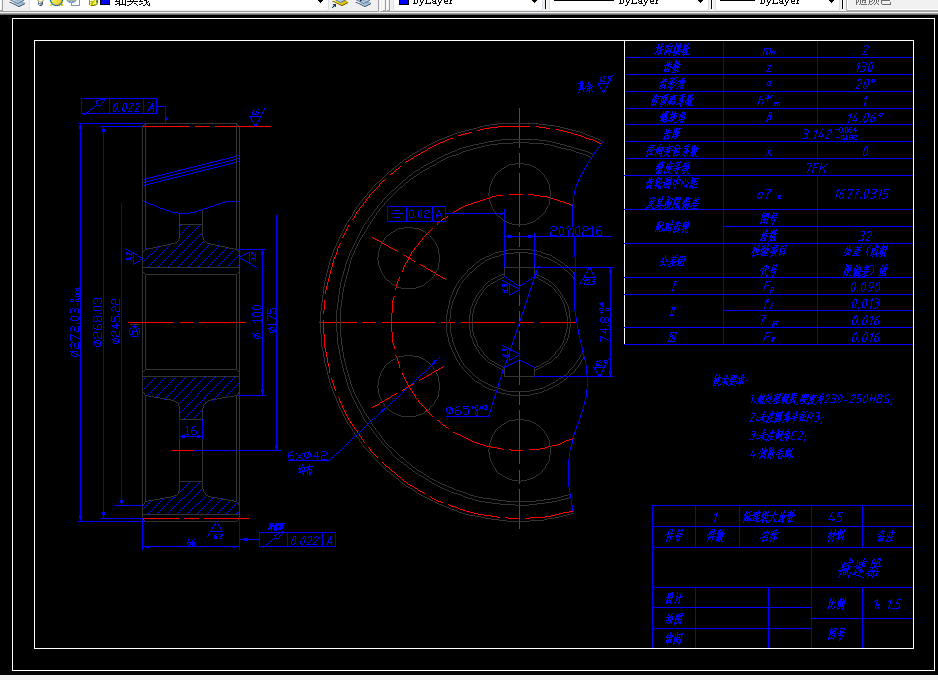Select modification coefficient value 0

click(865, 151)
